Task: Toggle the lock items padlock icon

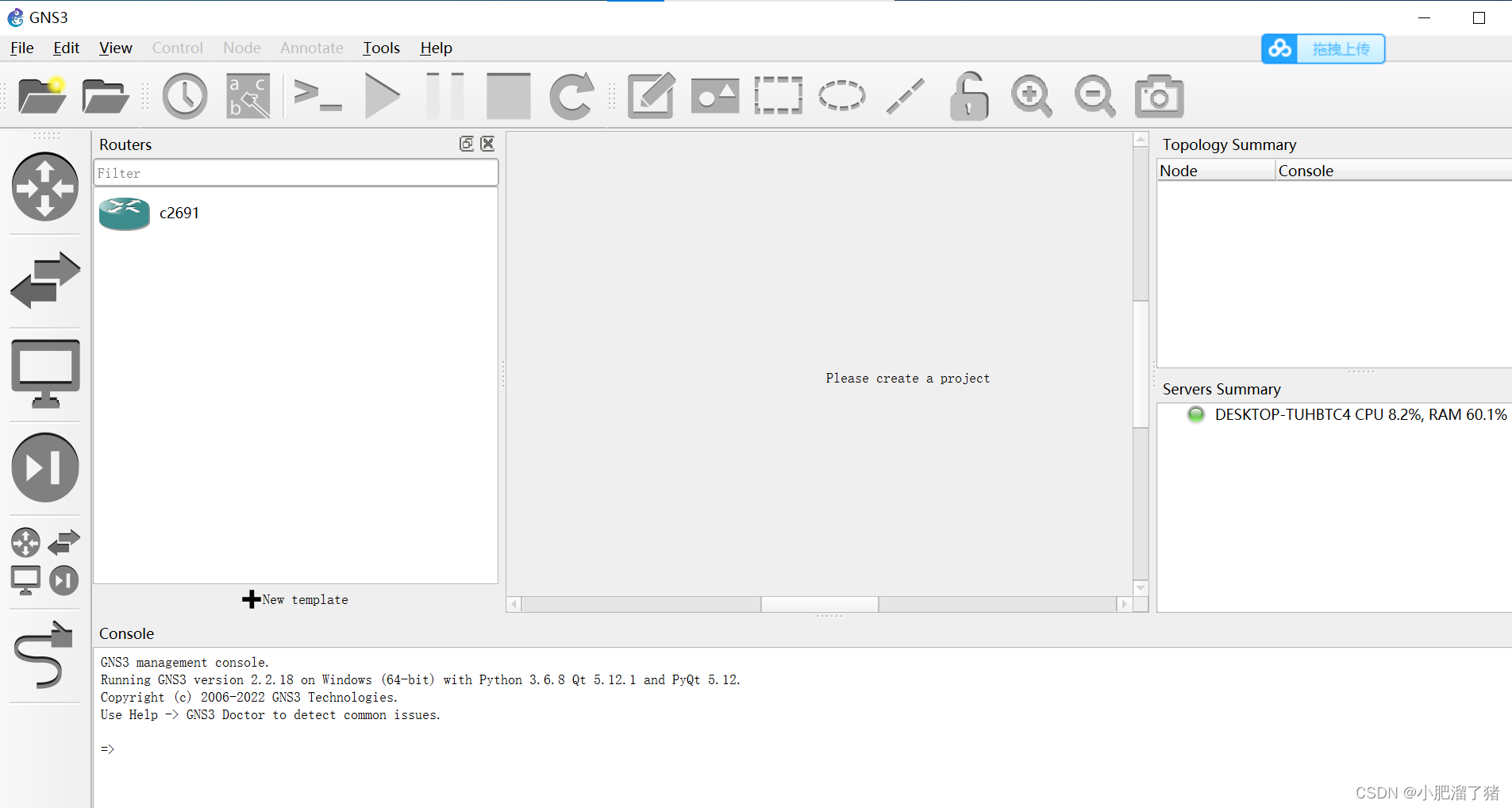Action: (x=968, y=96)
